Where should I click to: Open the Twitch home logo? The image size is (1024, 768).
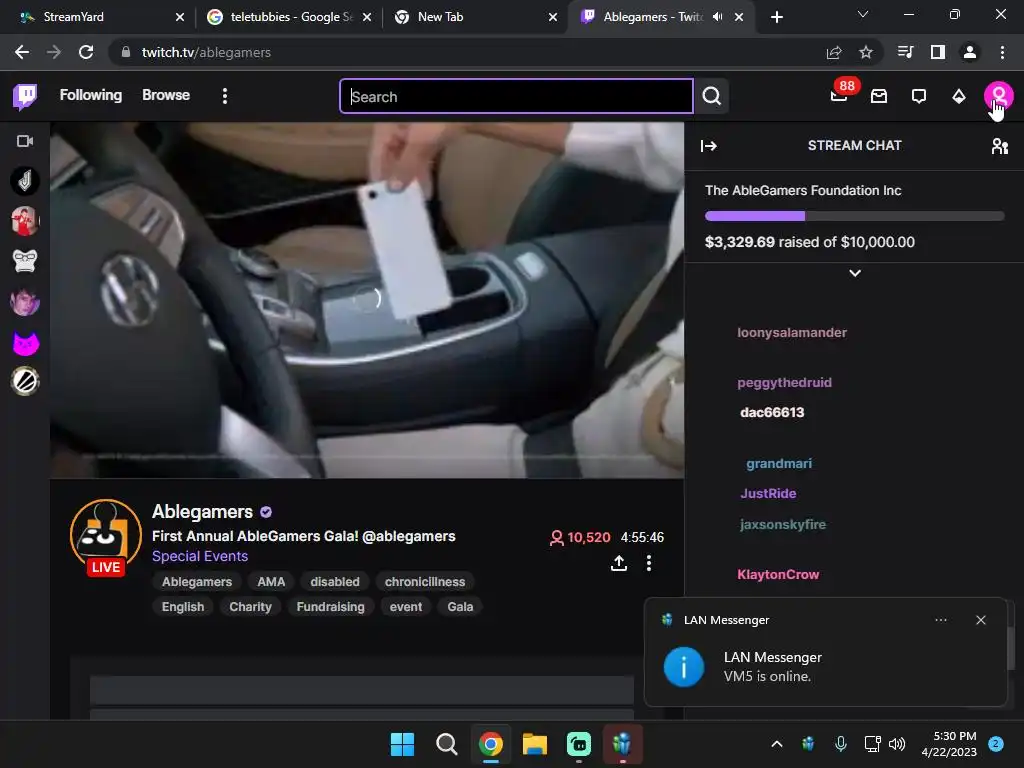tap(25, 97)
